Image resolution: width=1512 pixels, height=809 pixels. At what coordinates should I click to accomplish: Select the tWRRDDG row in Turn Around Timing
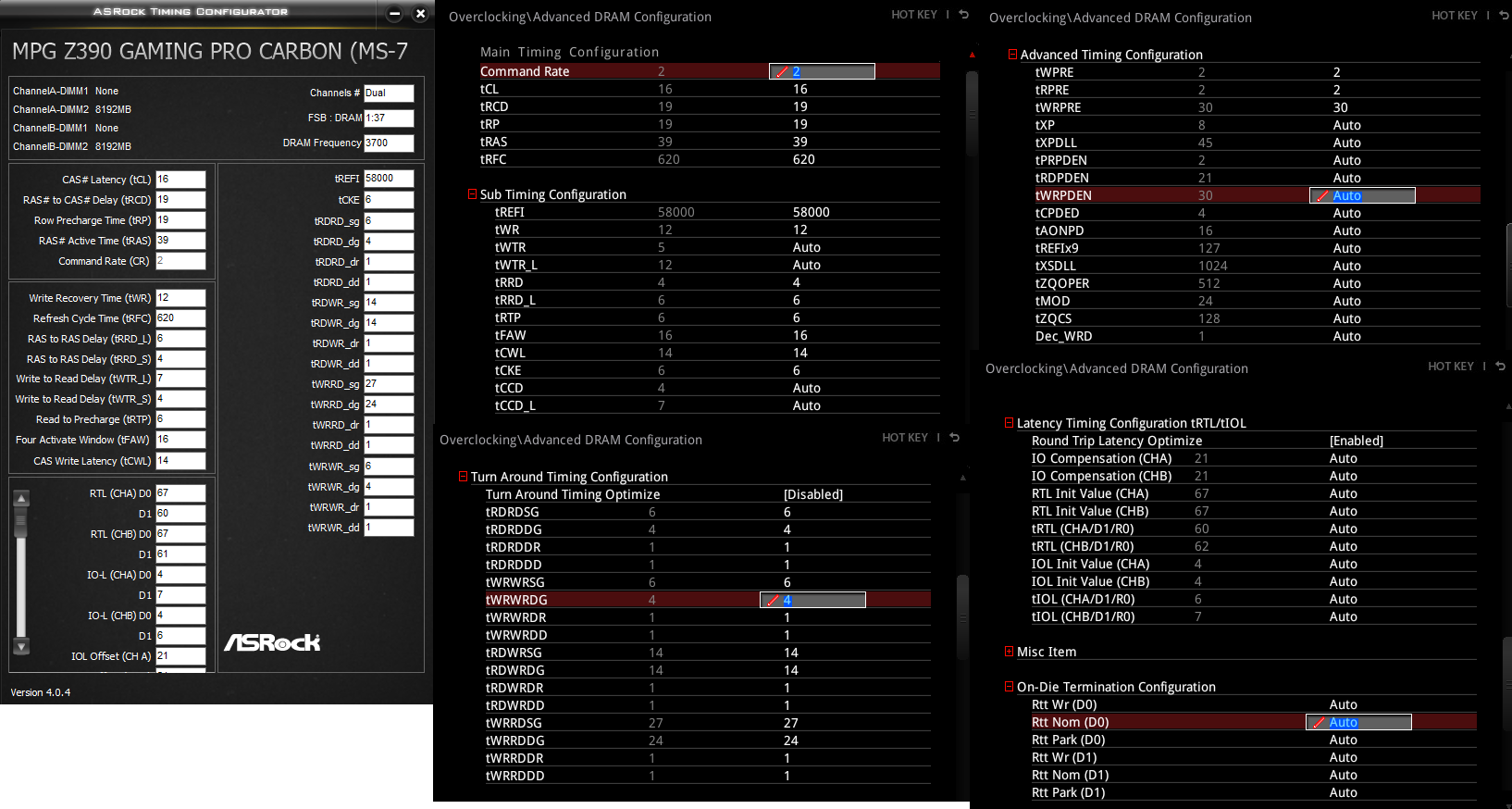click(708, 741)
